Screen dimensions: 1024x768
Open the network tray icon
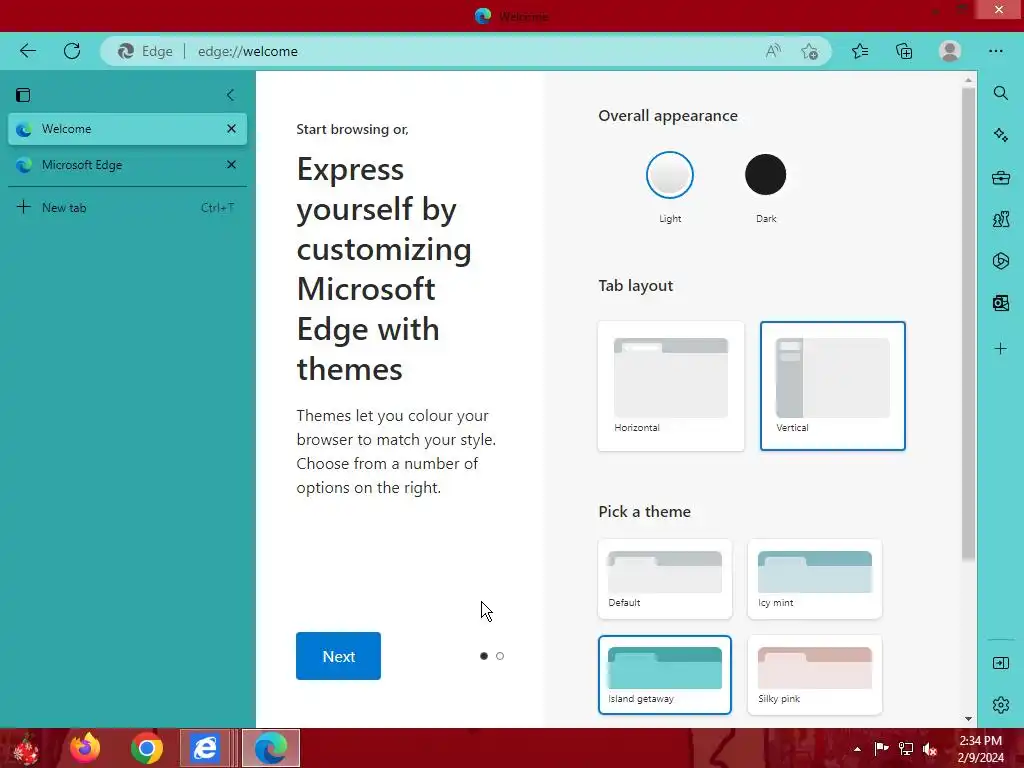906,749
